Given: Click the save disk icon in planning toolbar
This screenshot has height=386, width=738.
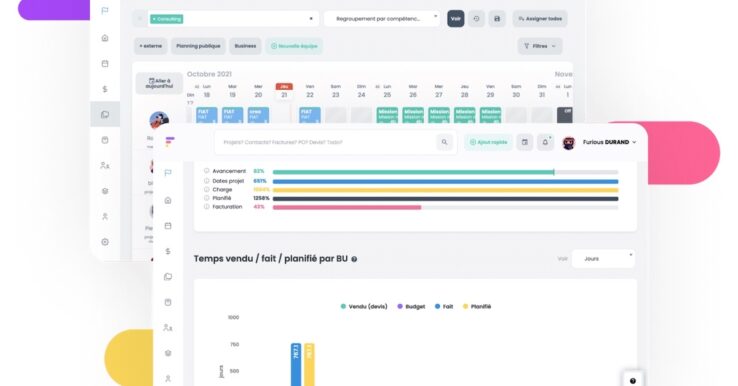Looking at the screenshot, I should click(497, 19).
